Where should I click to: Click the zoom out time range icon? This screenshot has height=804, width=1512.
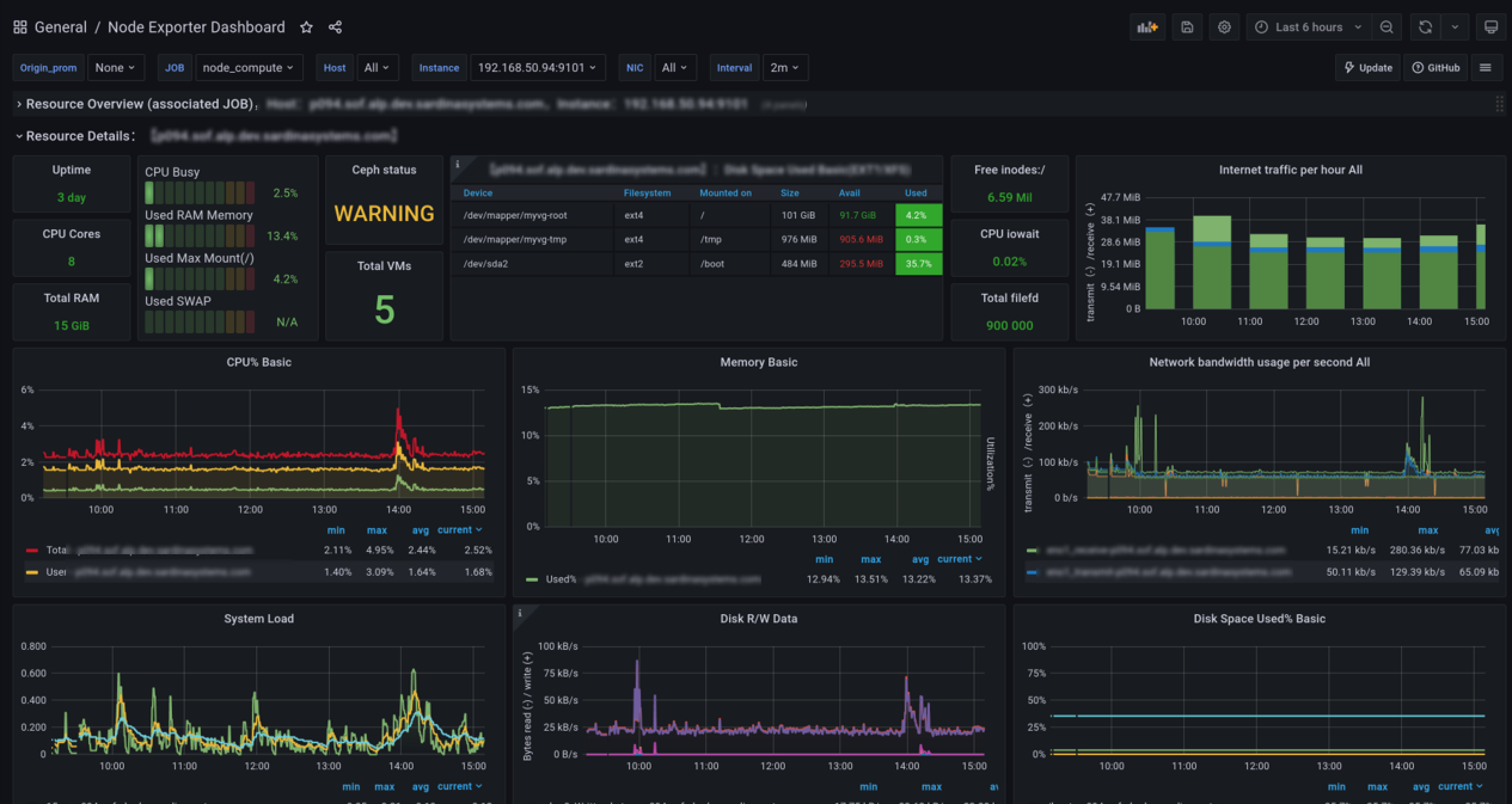(x=1386, y=27)
